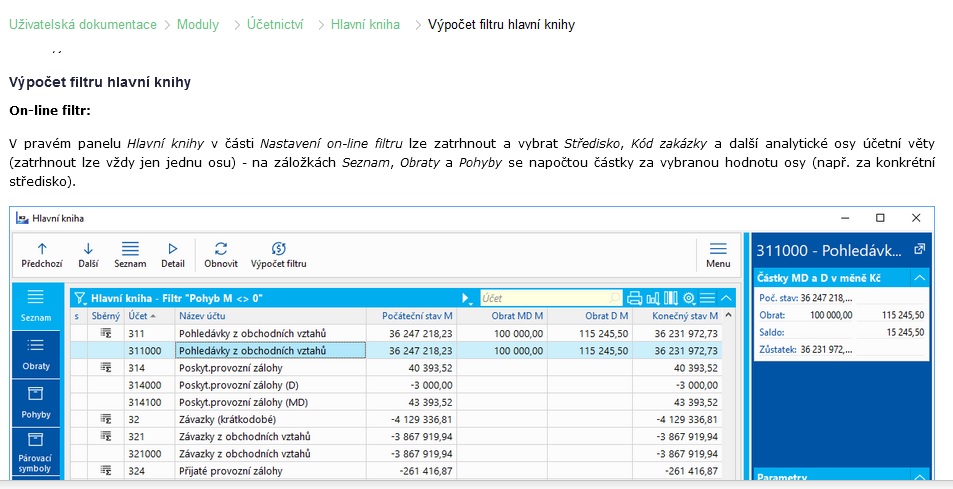953x489 pixels.
Task: Select account cell 311000
Action: coord(150,351)
